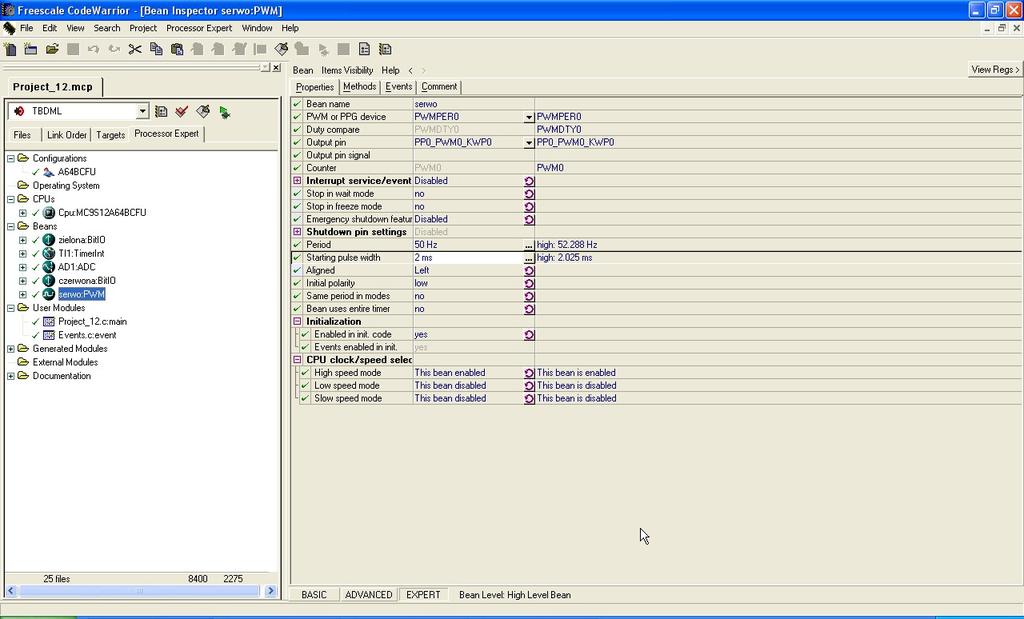
Task: Expand the Shutdown pin settings group
Action: (x=297, y=232)
